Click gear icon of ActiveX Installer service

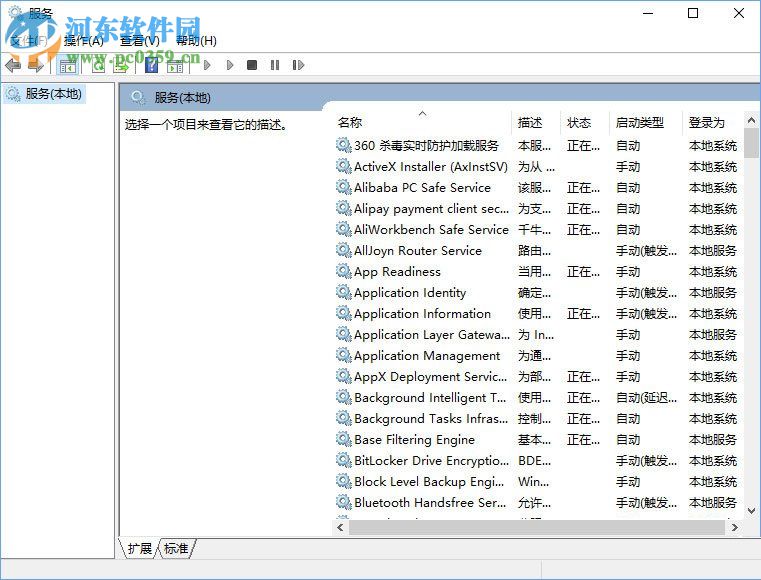pyautogui.click(x=344, y=166)
